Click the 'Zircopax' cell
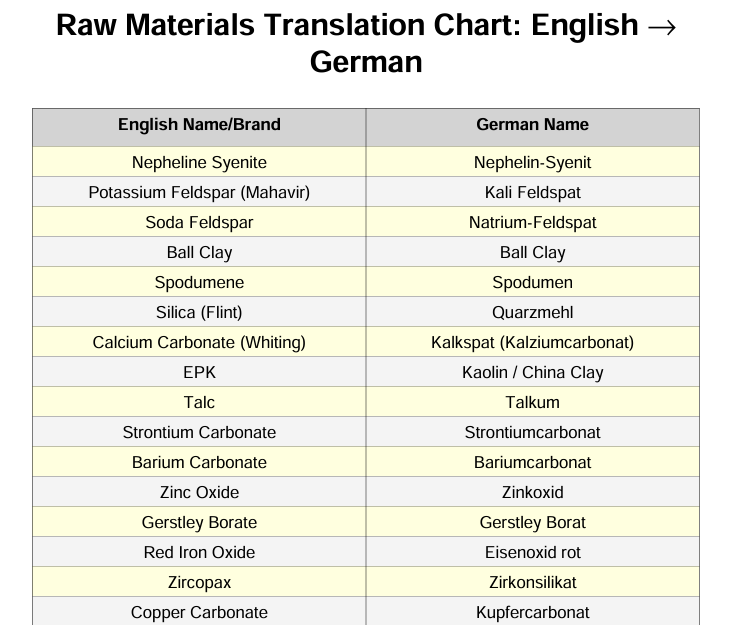This screenshot has height=625, width=729. pos(199,582)
